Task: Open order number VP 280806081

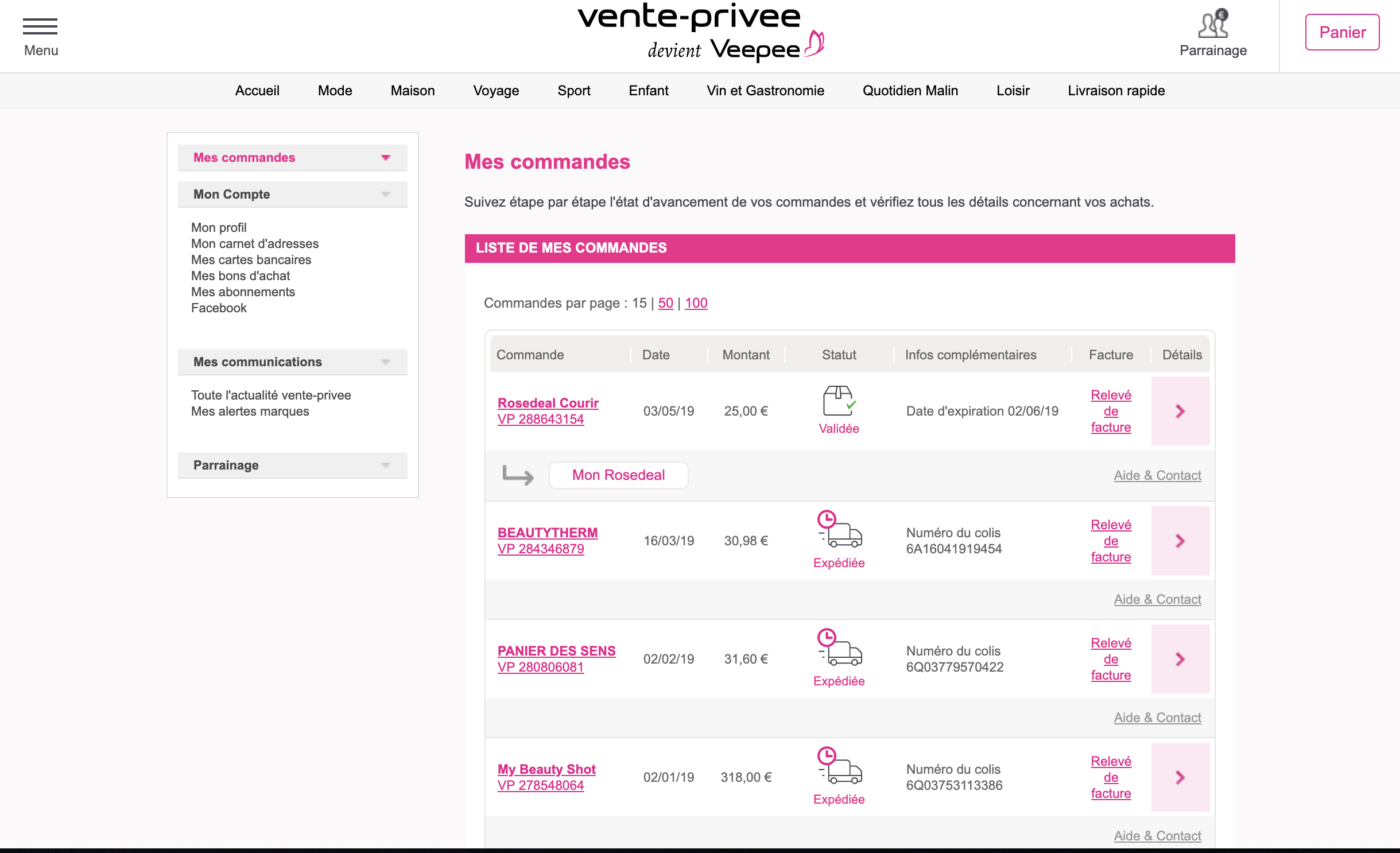Action: (x=541, y=667)
